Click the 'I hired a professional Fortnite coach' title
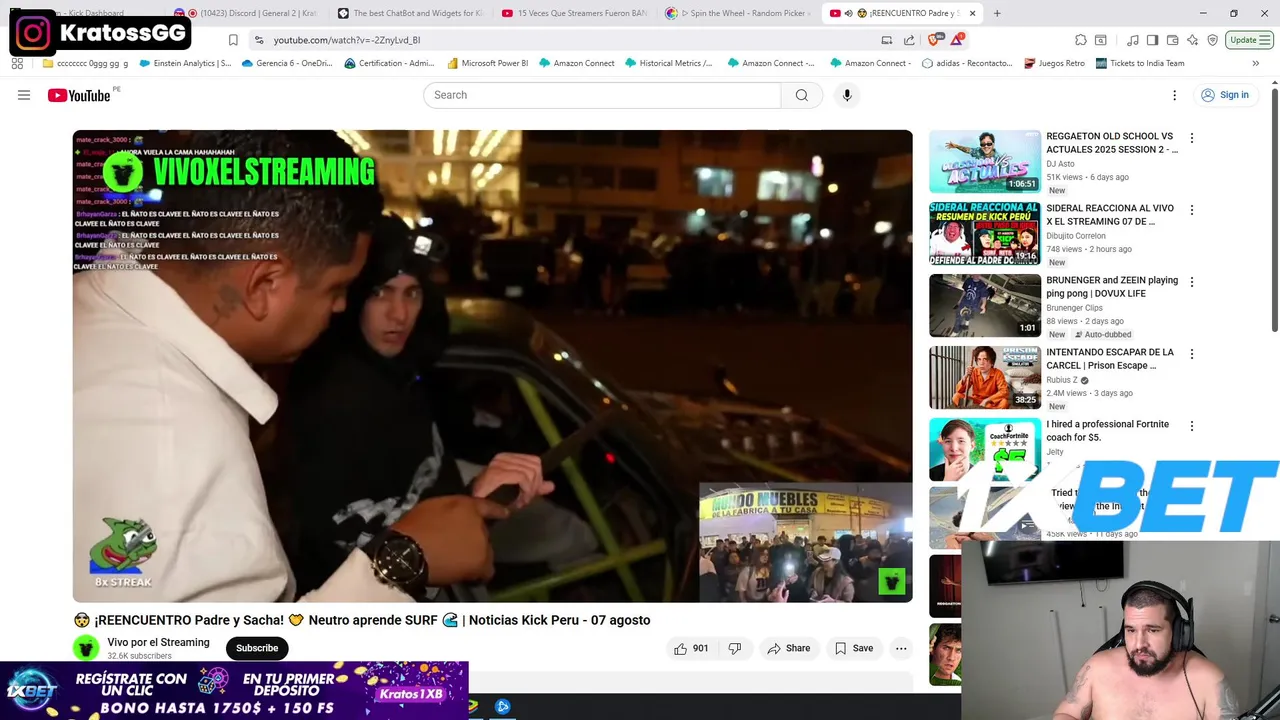 click(x=1107, y=431)
